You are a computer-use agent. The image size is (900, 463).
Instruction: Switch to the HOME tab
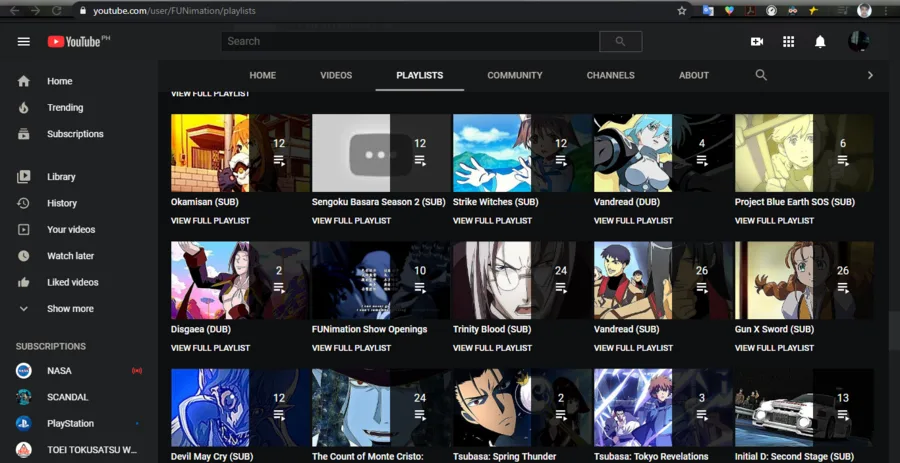[262, 75]
